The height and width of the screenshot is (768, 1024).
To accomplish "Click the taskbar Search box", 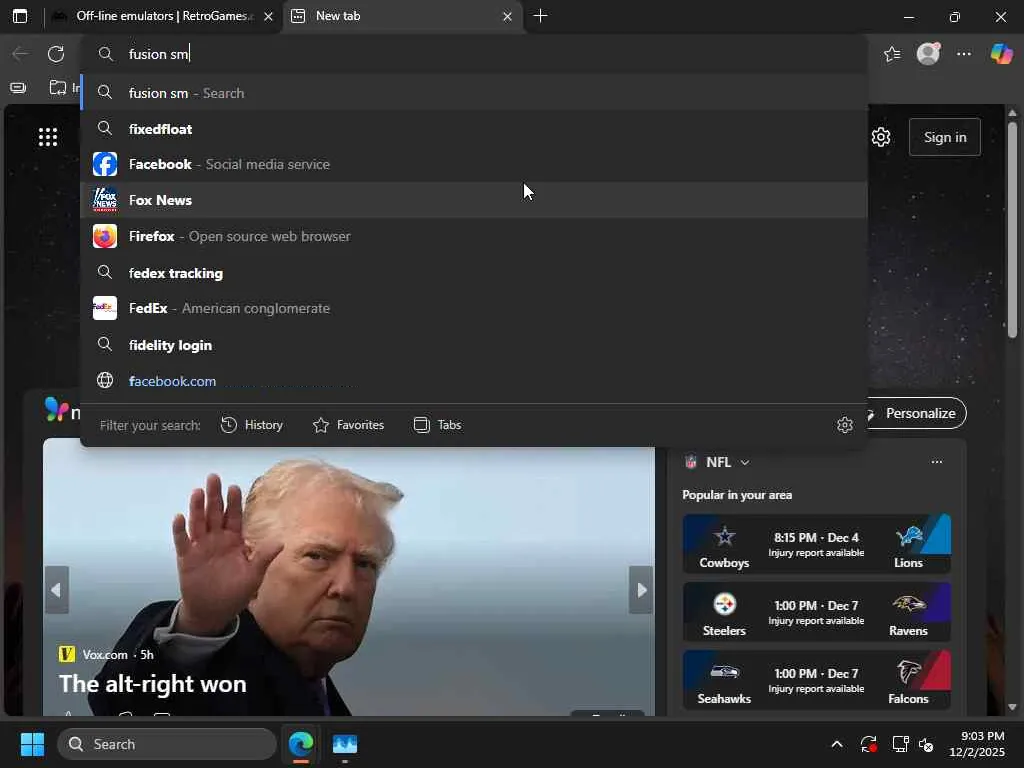I will [167, 744].
